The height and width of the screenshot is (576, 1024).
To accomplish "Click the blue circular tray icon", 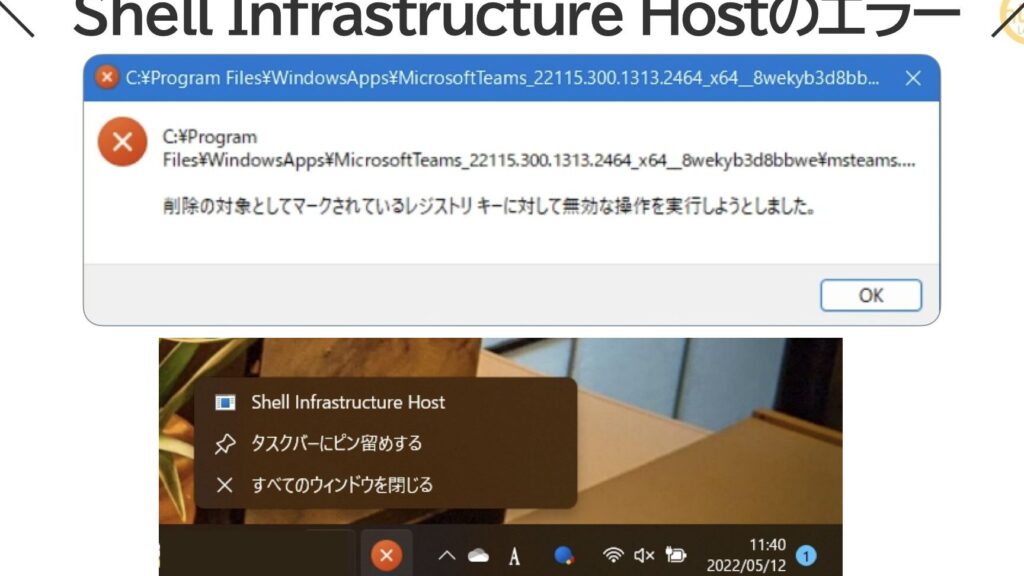I will click(564, 556).
